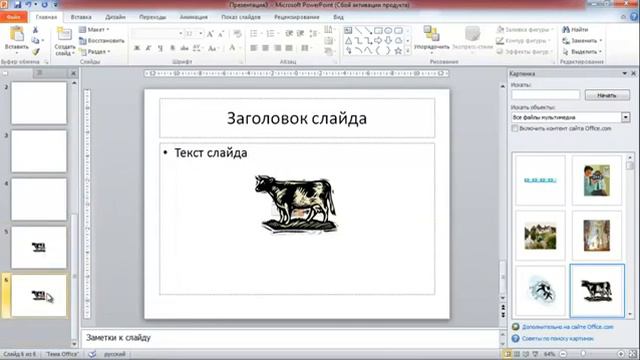Open the font name dropdown arrow
The image size is (640, 360).
tap(180, 33)
